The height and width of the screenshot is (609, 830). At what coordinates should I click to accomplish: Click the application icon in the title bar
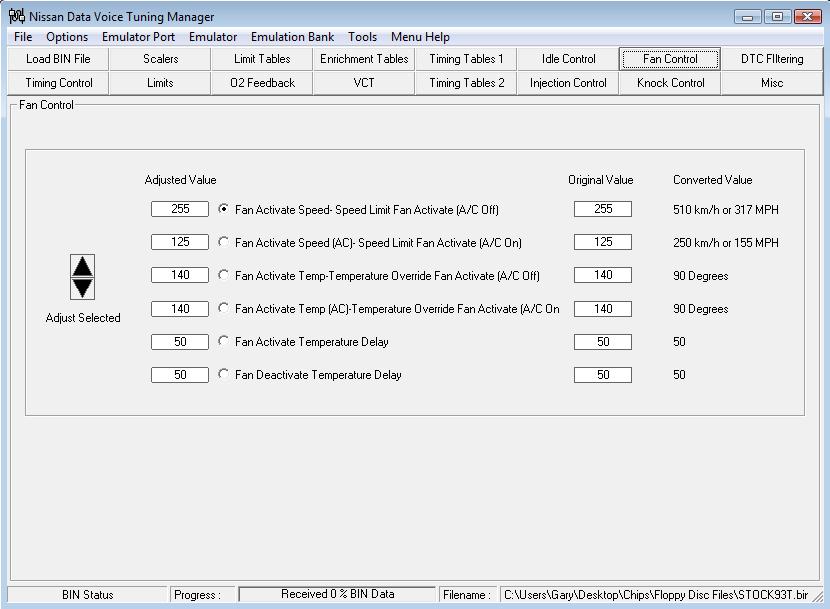tap(16, 16)
